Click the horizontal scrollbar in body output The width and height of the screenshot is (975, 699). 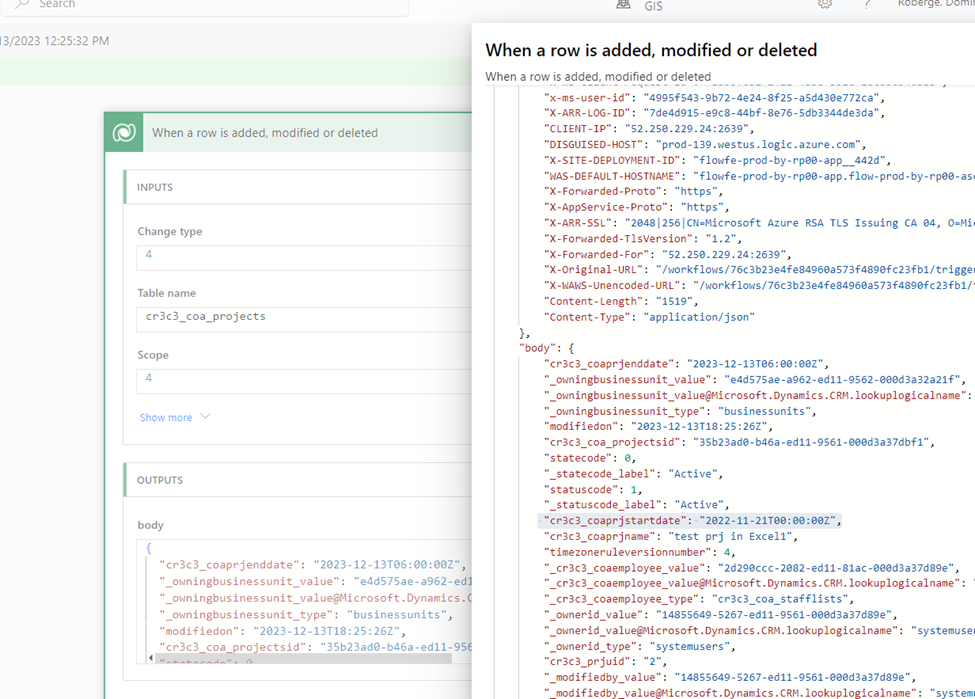point(303,658)
